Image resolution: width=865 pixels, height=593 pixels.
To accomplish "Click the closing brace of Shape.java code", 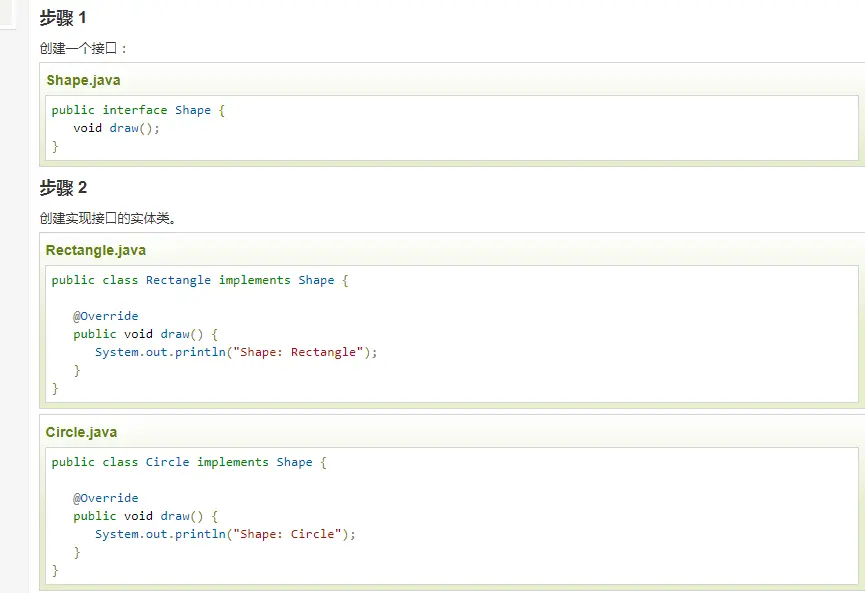I will (x=55, y=146).
